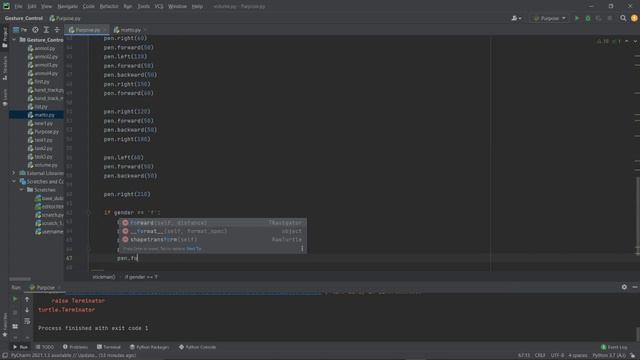
Task: Open the Python Packages tool window tab
Action: coord(149,347)
